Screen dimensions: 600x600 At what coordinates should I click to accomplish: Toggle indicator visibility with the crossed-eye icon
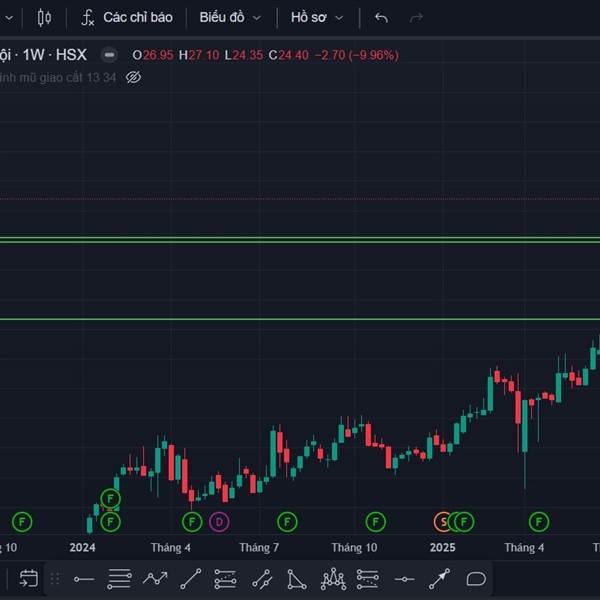point(134,77)
